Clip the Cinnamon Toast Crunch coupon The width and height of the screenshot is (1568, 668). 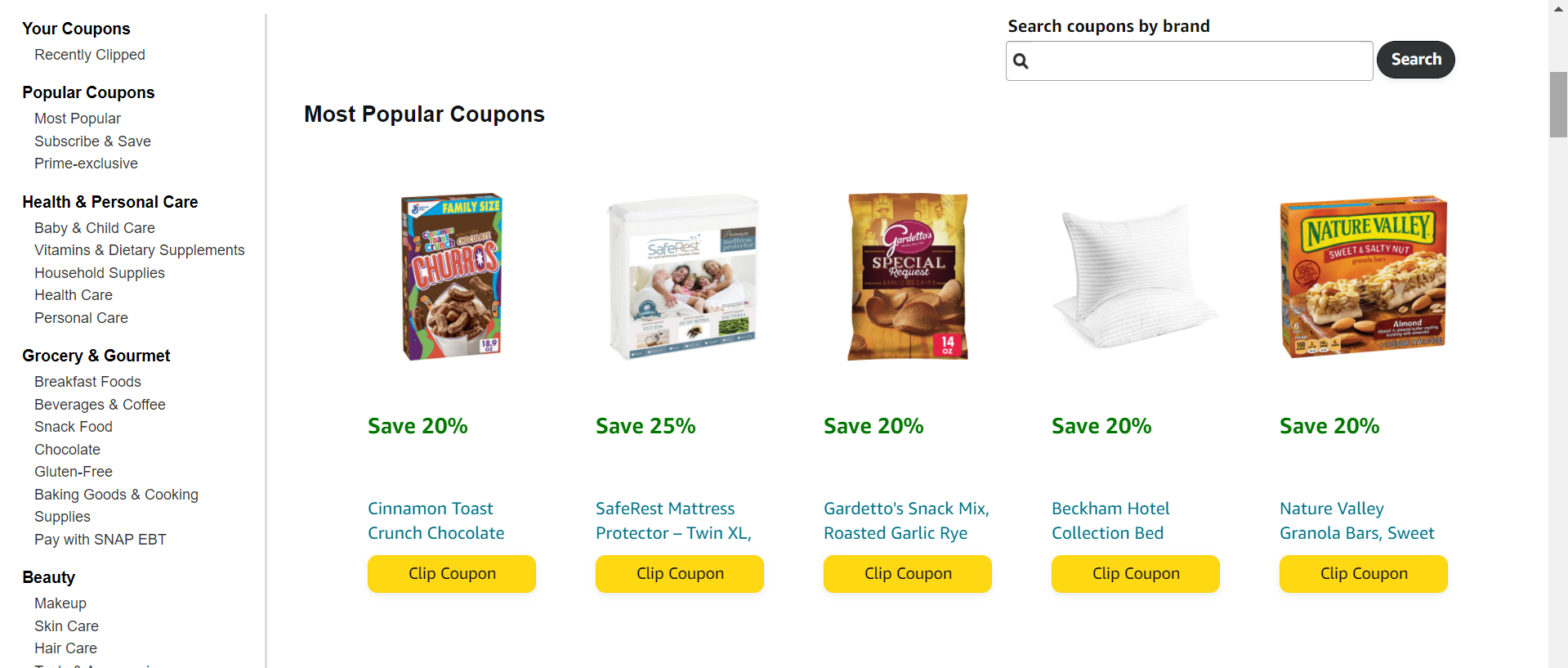[452, 574]
